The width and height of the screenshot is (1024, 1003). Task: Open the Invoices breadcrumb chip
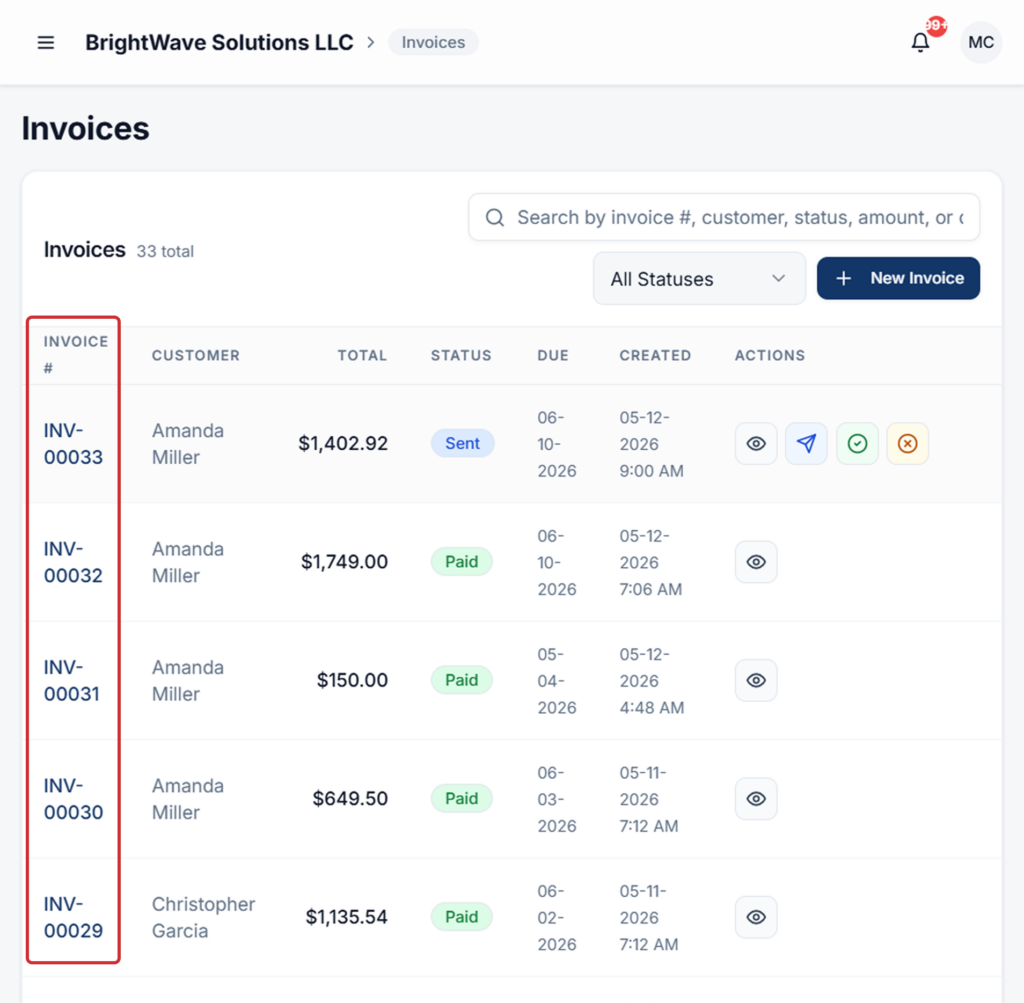coord(434,42)
